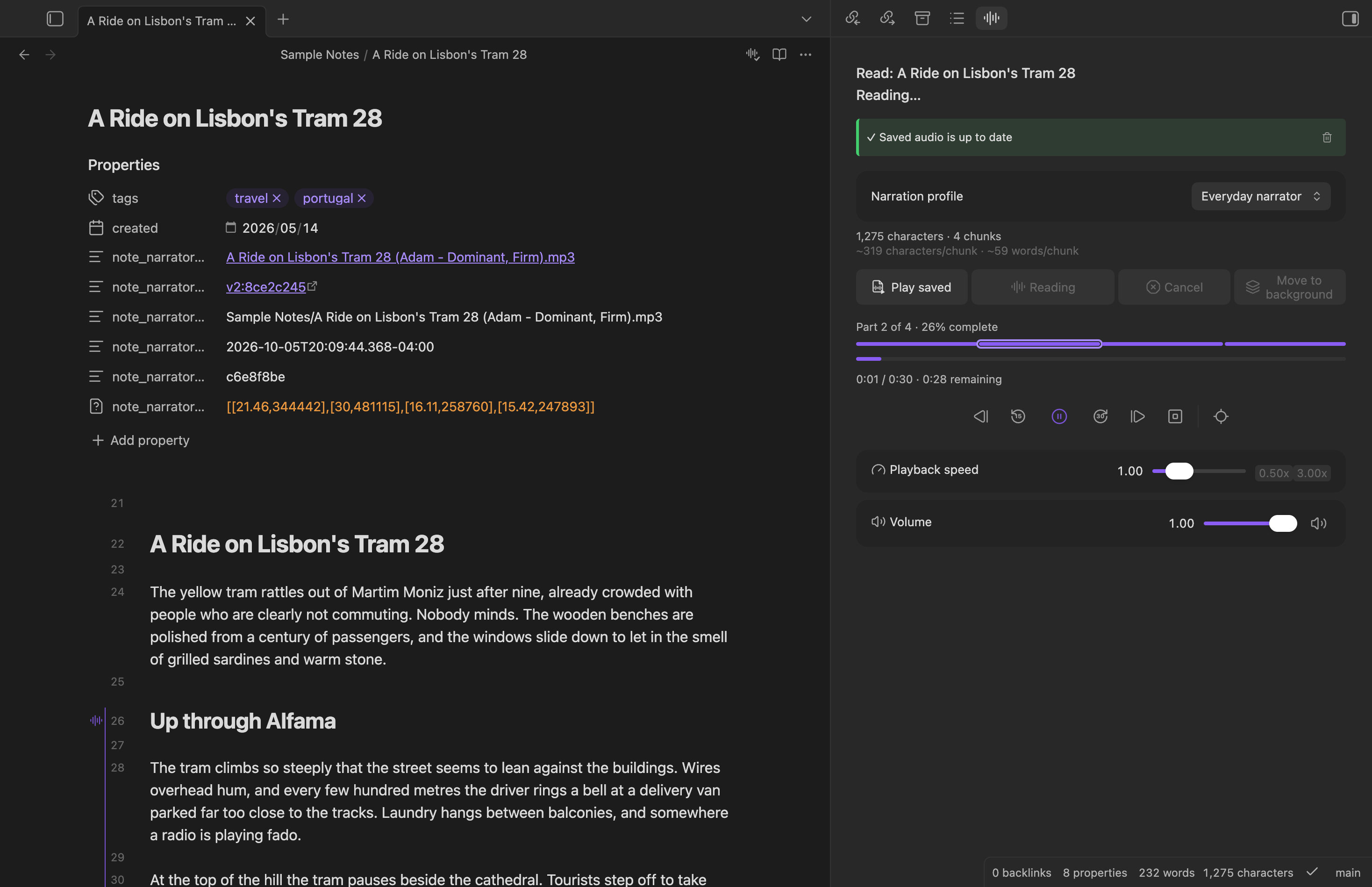Screen dimensions: 1372x887
Task: Click 8 properties in status bar
Action: [1095, 873]
